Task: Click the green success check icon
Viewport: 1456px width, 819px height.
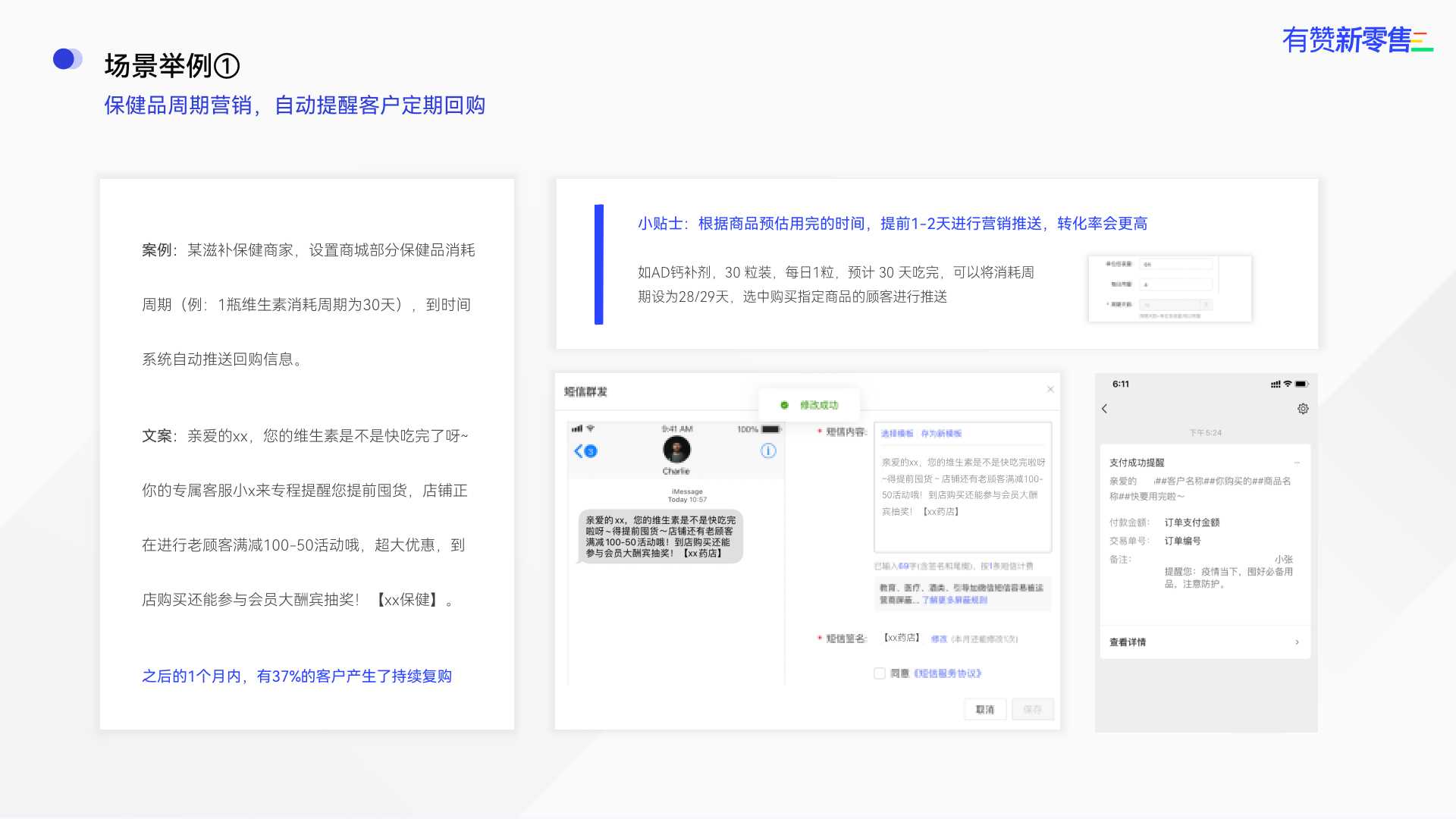Action: pyautogui.click(x=784, y=405)
